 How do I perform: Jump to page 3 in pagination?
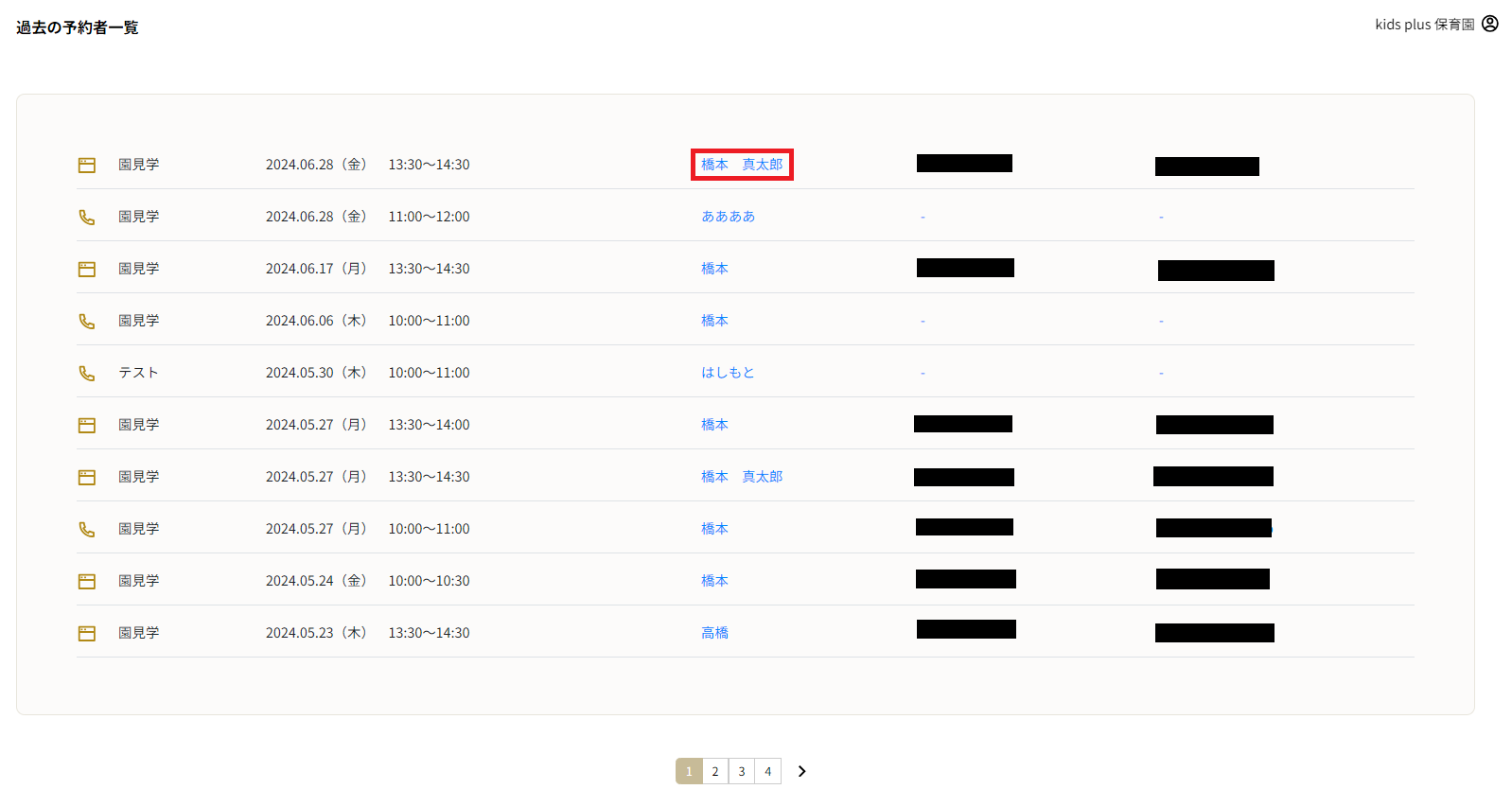coord(742,771)
